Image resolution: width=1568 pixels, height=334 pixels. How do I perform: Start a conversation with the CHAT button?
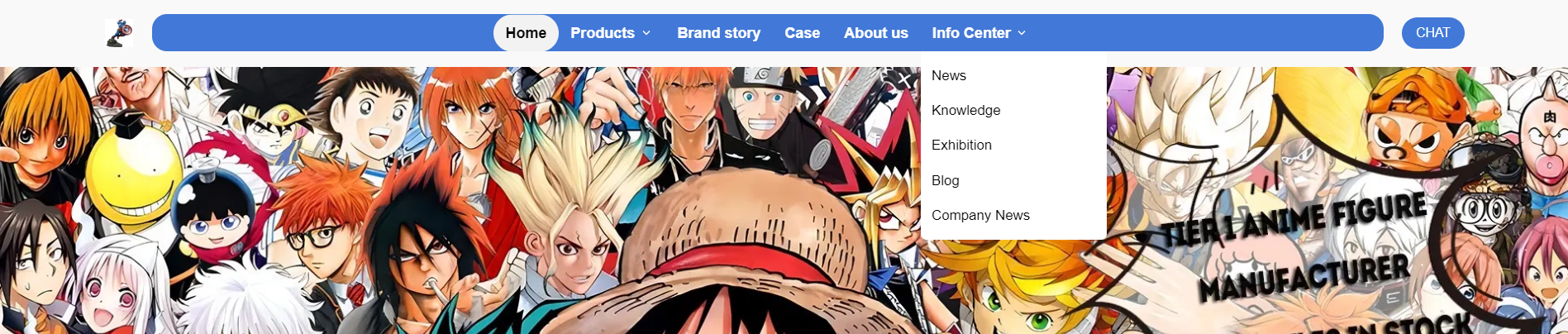(1432, 33)
